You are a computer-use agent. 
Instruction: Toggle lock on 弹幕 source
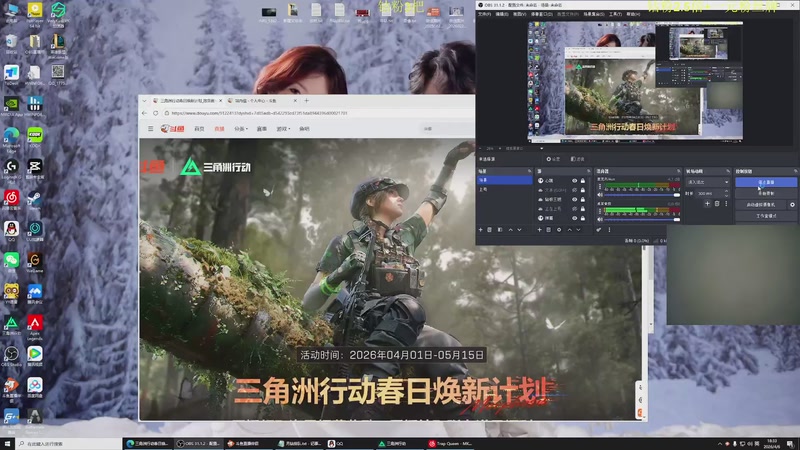[583, 218]
